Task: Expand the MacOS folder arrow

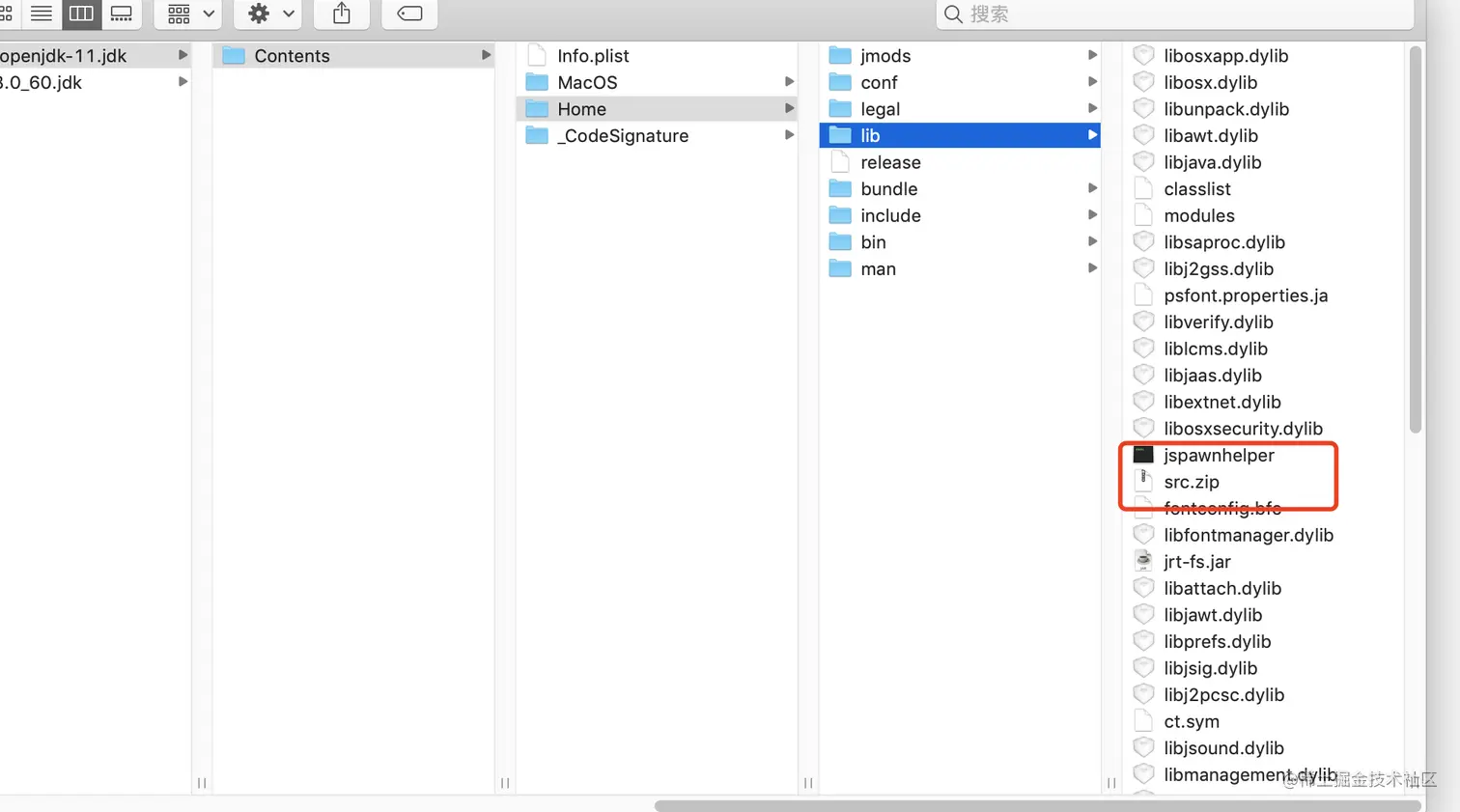Action: 789,83
